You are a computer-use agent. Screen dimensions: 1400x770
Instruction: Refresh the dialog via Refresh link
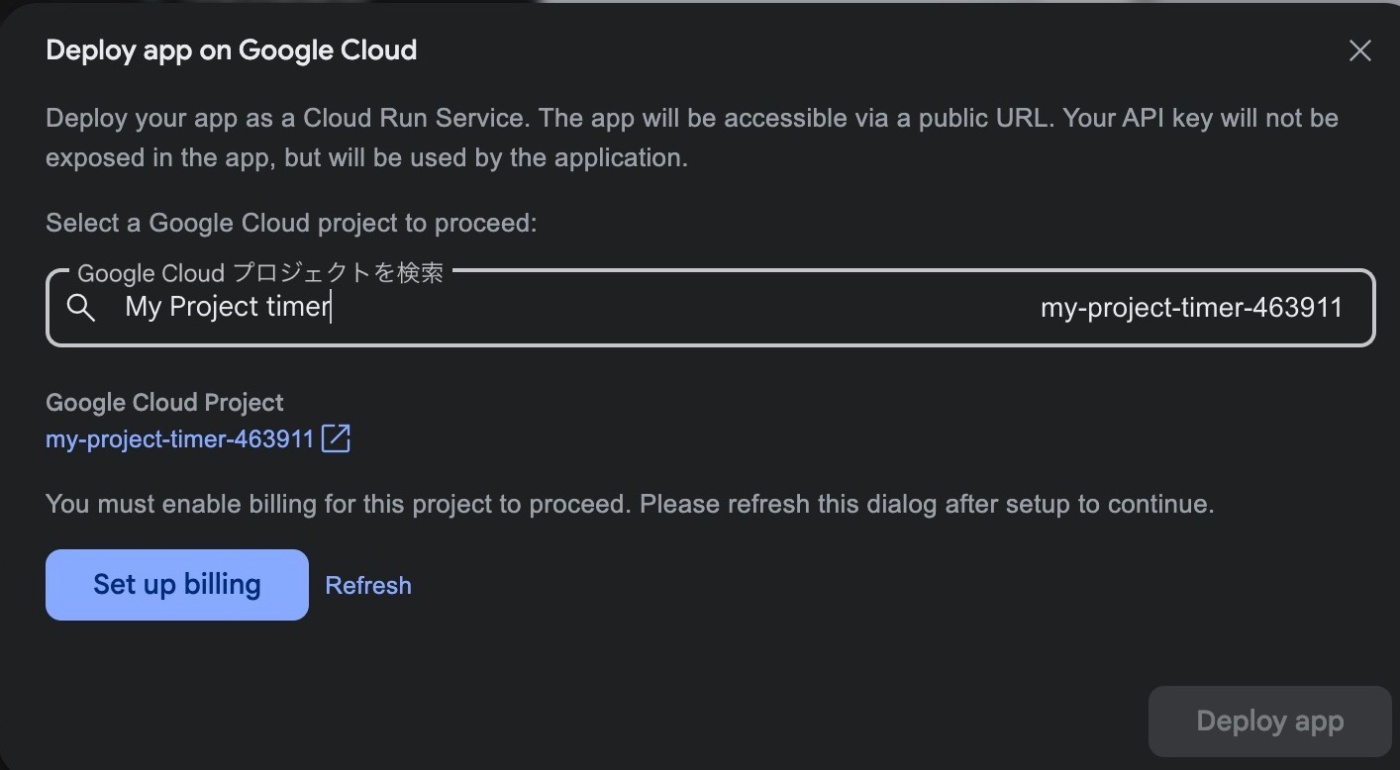pos(368,585)
